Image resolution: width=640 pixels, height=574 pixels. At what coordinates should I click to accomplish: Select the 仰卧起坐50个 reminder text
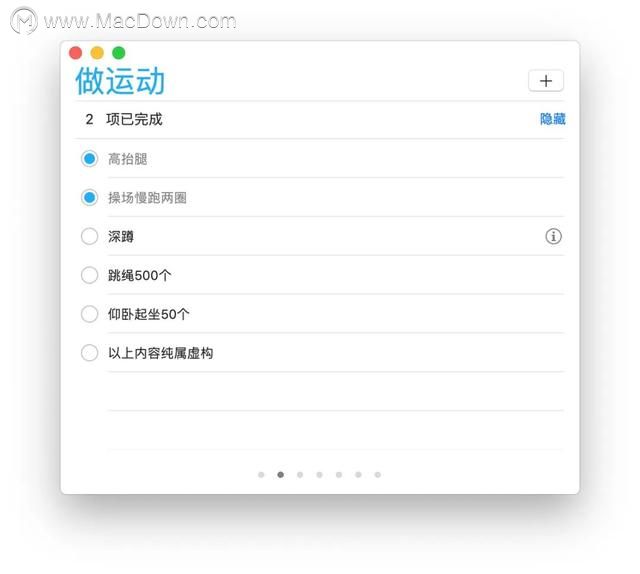pyautogui.click(x=149, y=314)
